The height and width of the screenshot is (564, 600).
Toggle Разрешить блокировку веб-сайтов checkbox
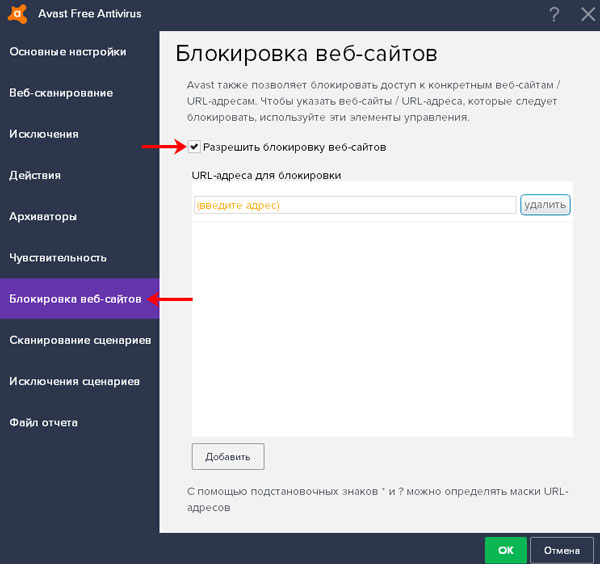194,147
